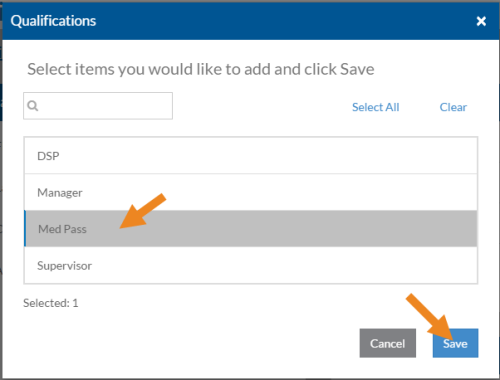
Task: Select the Manager qualification row
Action: 251,192
